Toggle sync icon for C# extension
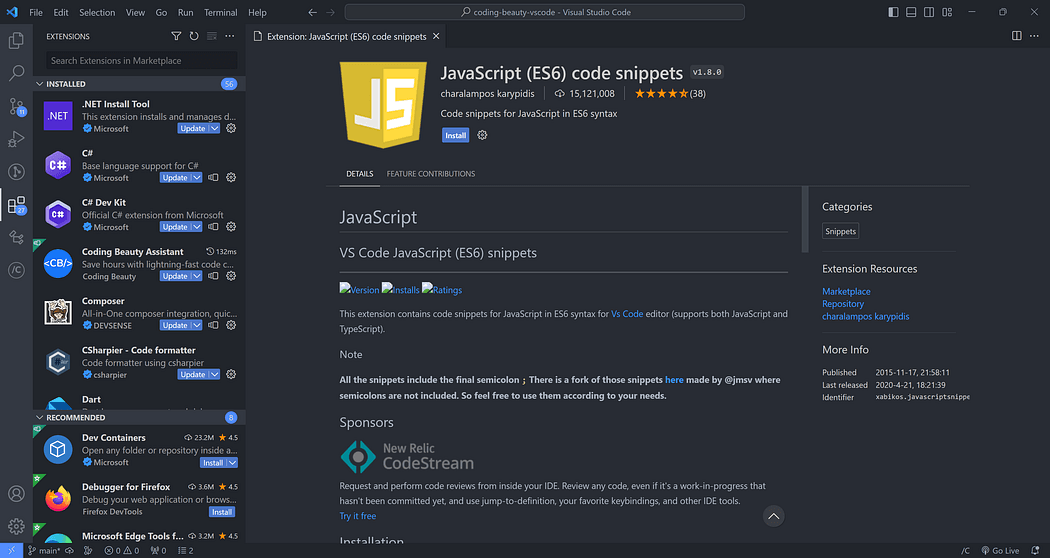The height and width of the screenshot is (558, 1050). click(x=213, y=178)
